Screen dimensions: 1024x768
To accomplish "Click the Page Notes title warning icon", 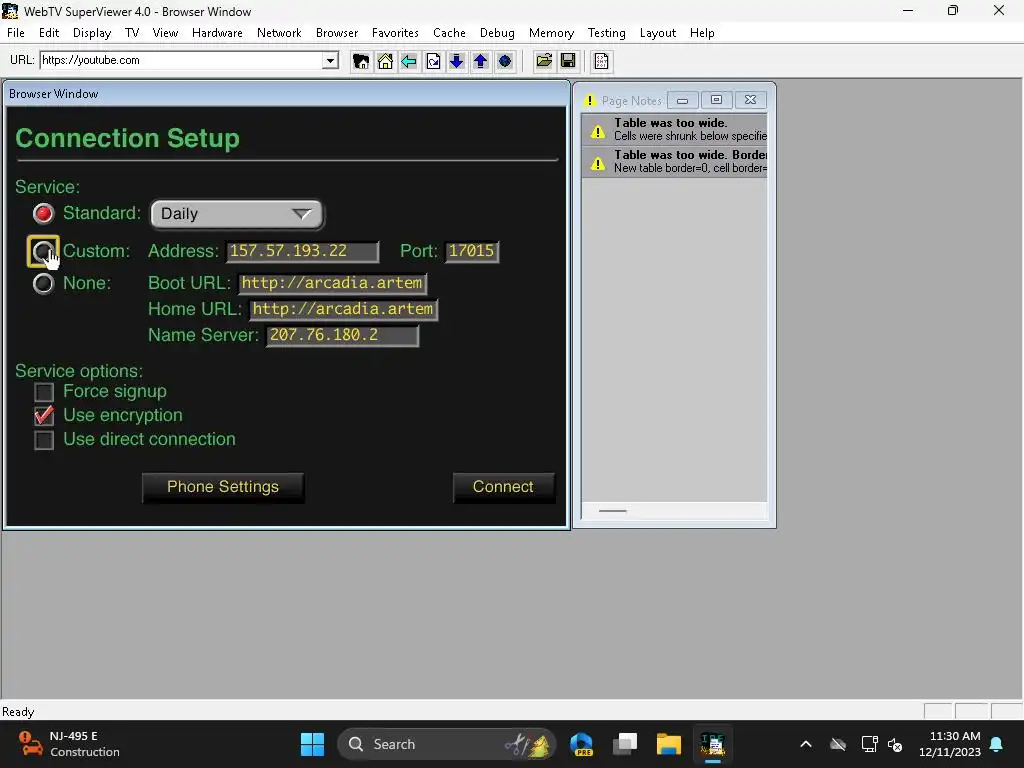I will (x=590, y=101).
